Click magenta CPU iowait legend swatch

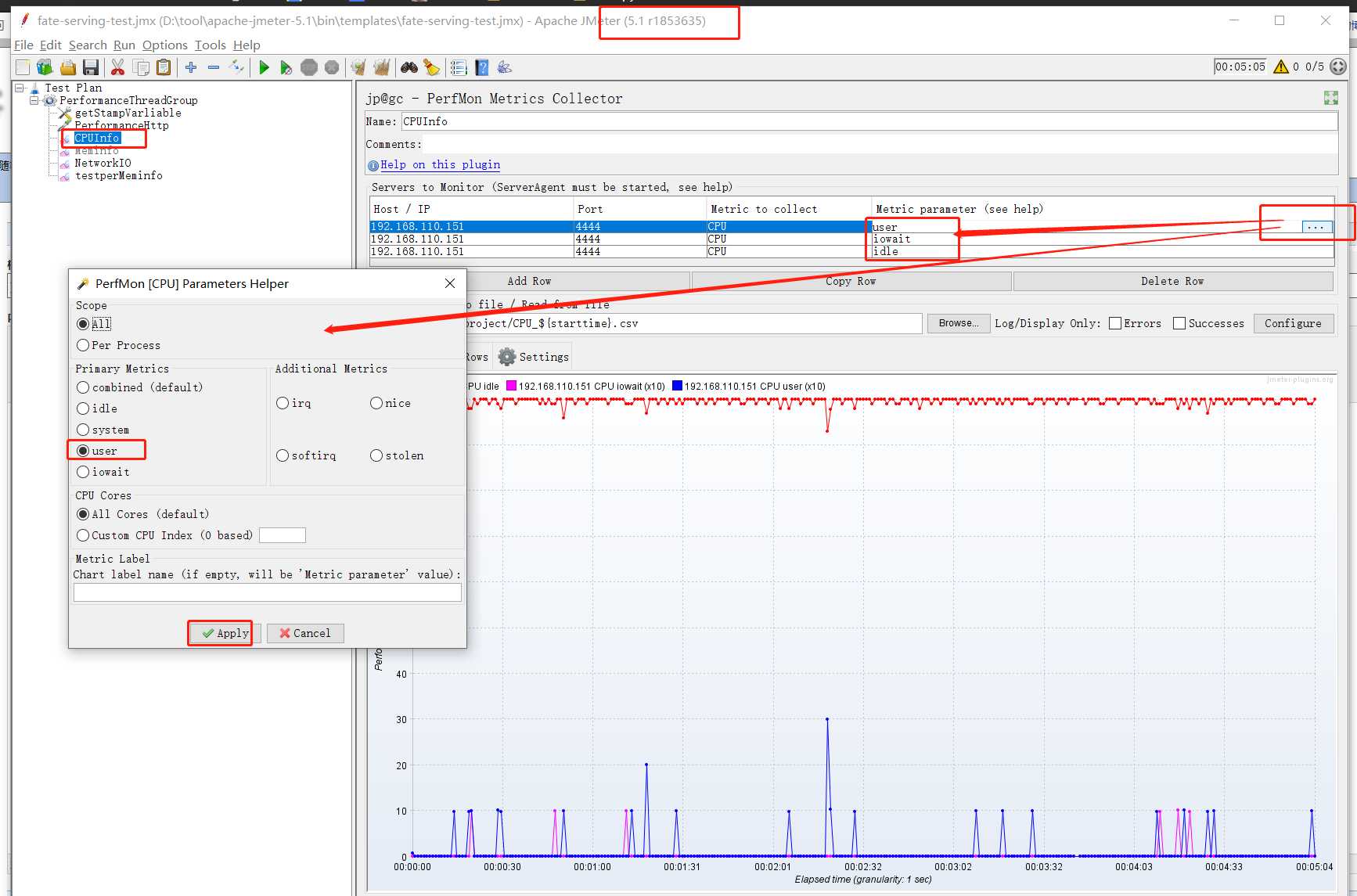[x=511, y=386]
